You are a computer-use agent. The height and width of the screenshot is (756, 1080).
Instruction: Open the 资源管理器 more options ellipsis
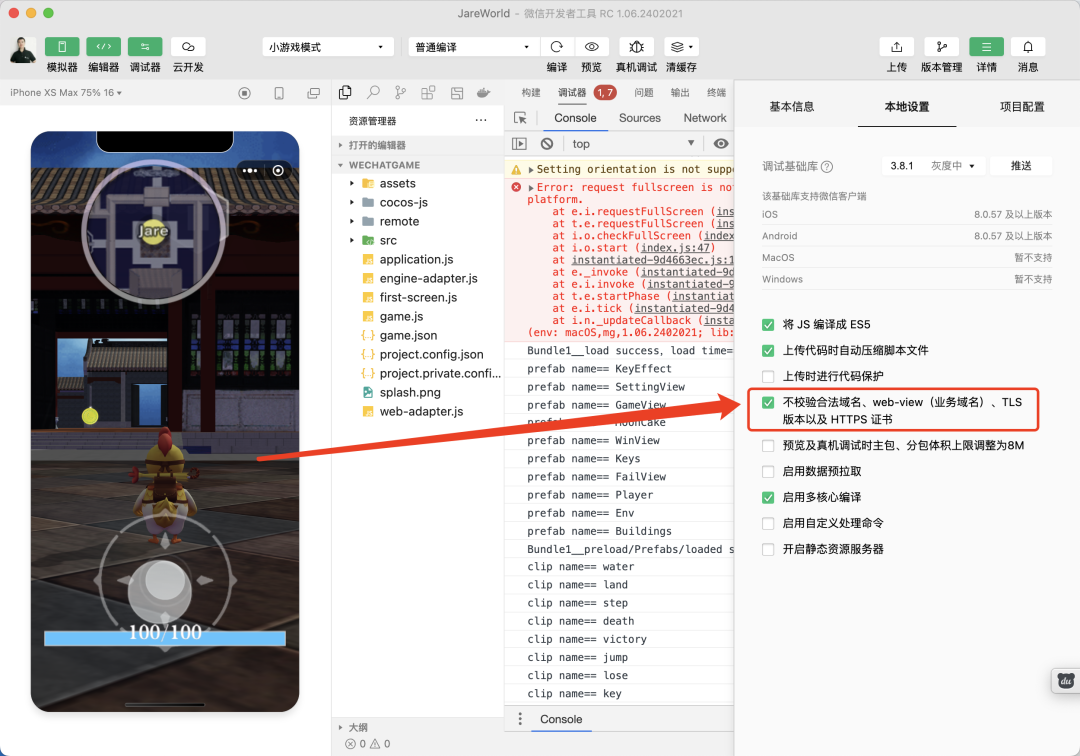click(481, 120)
